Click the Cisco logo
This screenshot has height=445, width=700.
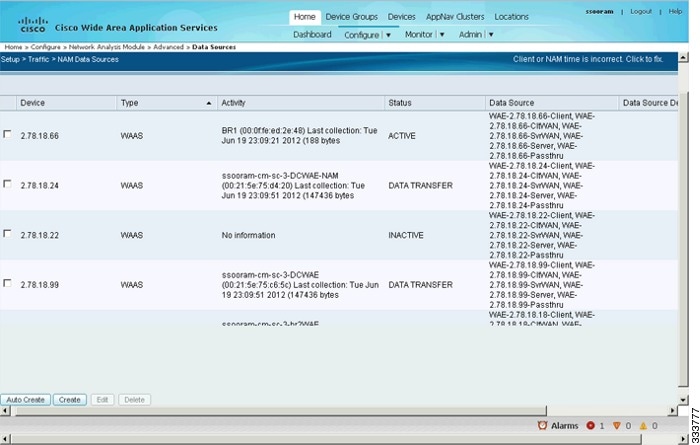tap(33, 25)
